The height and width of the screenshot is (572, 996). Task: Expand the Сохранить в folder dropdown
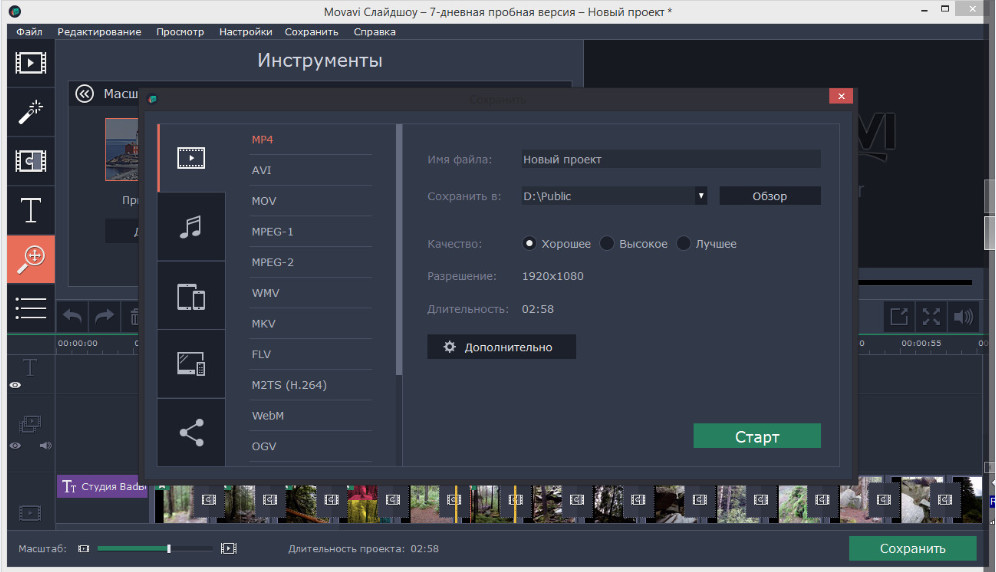701,196
